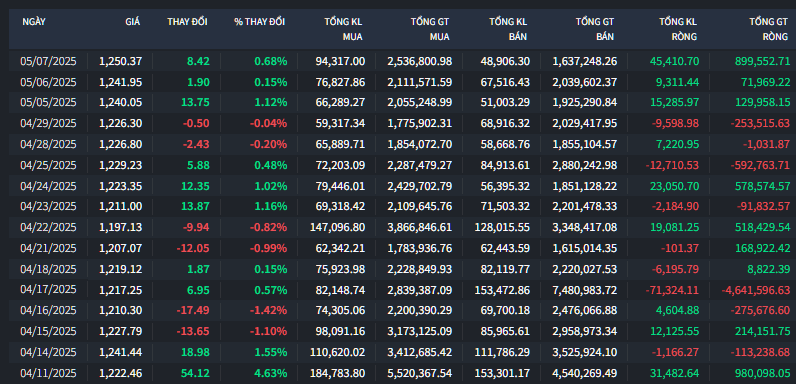796x384 pixels.
Task: Click the % THAY ĐỔI column header
Action: pyautogui.click(x=259, y=22)
